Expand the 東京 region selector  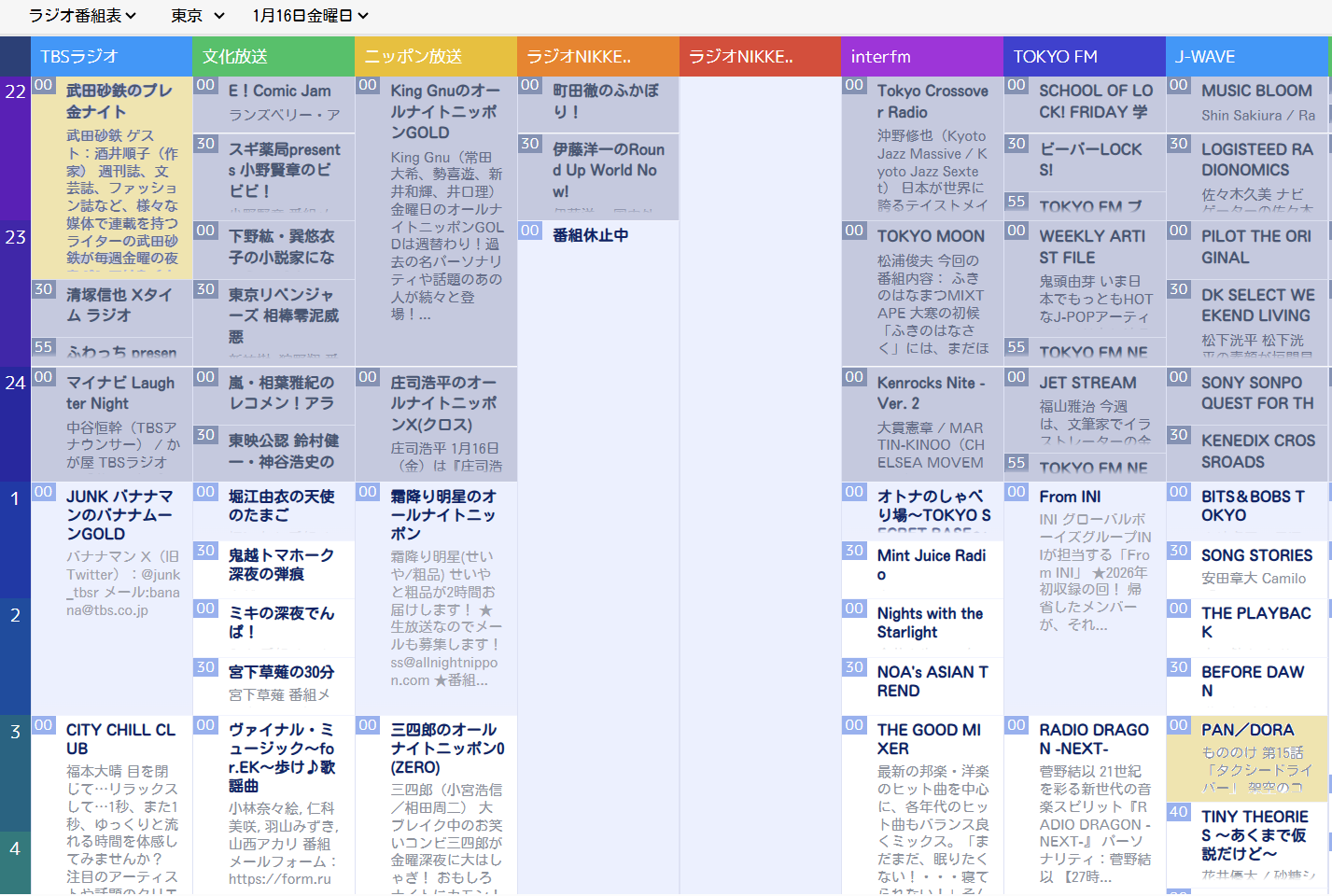click(x=198, y=16)
